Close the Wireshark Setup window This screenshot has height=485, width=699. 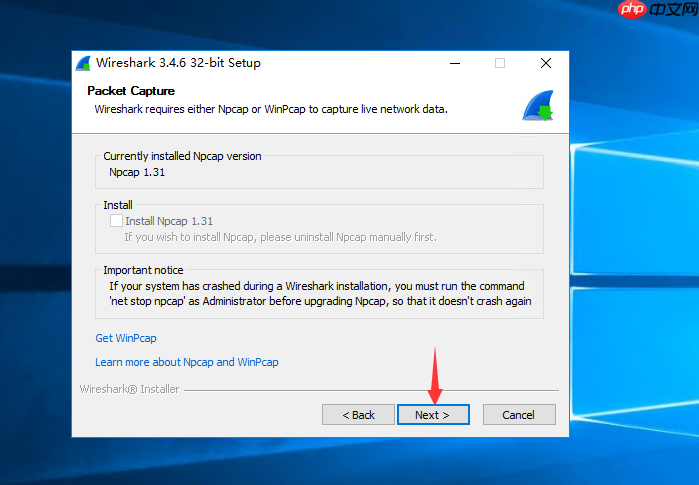click(x=546, y=63)
